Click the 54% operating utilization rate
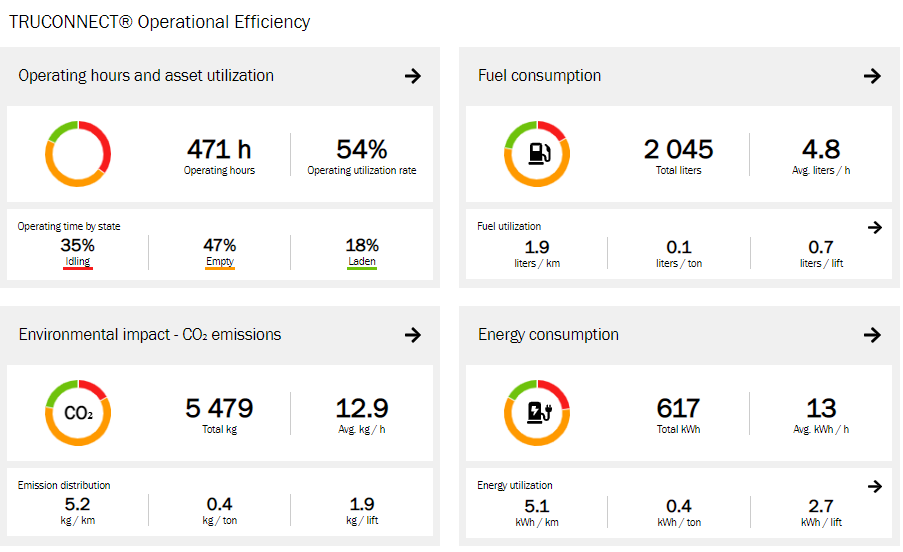 click(361, 150)
